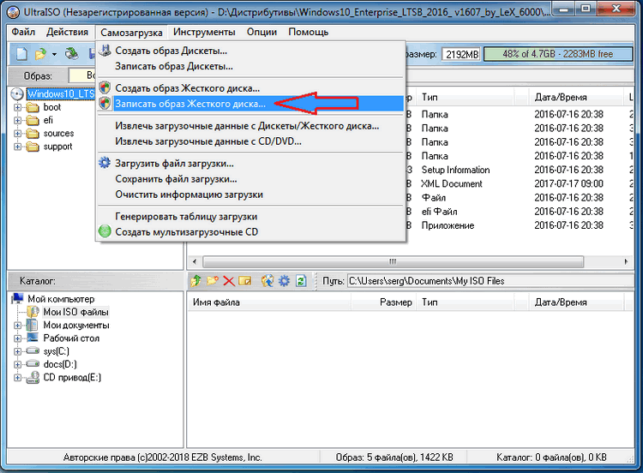Expand the efi folder node
Screen dimensions: 643x473
(x=18, y=121)
